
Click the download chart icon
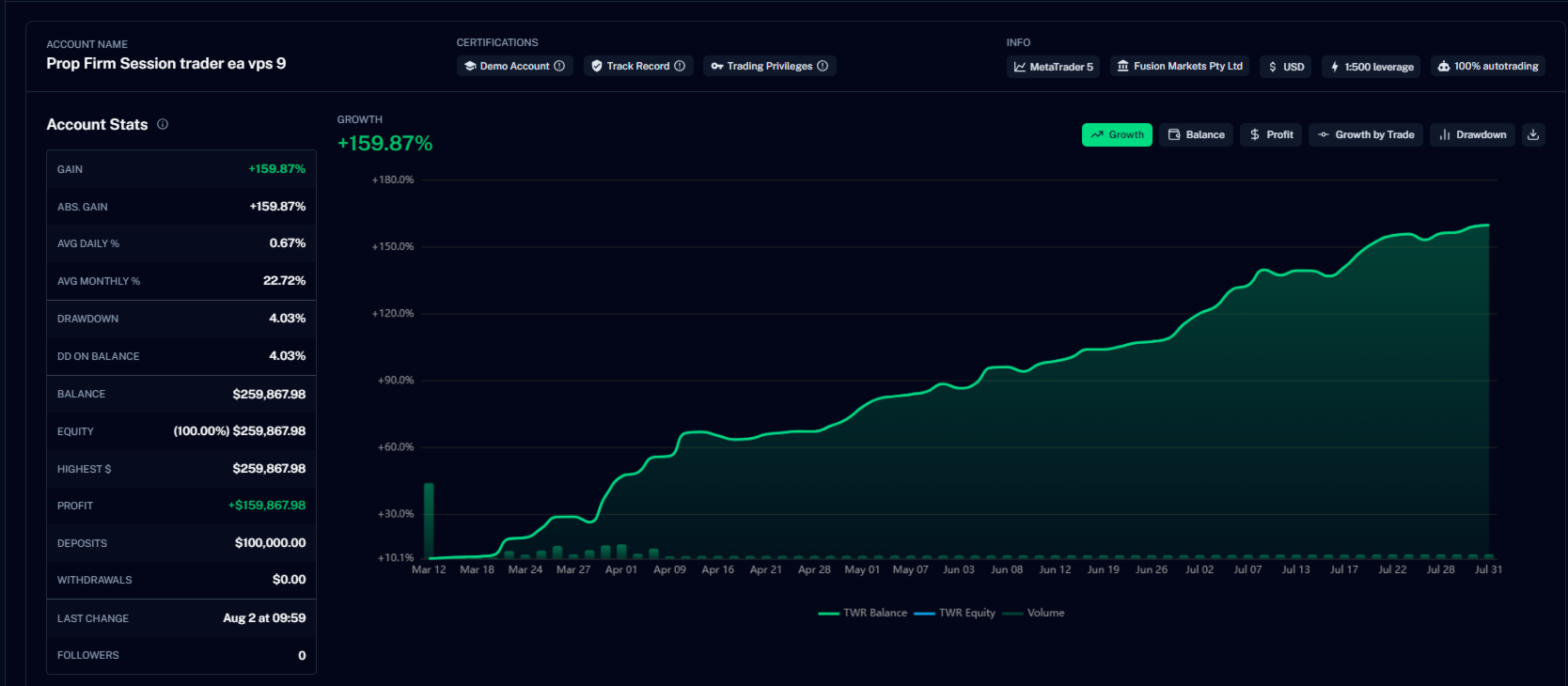coord(1533,134)
